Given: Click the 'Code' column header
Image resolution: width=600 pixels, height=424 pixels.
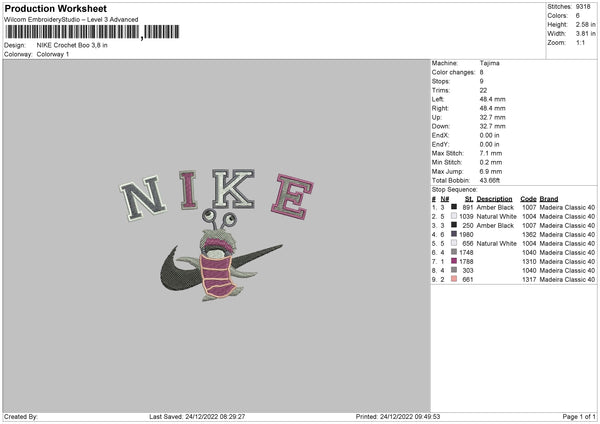Looking at the screenshot, I should [x=528, y=199].
